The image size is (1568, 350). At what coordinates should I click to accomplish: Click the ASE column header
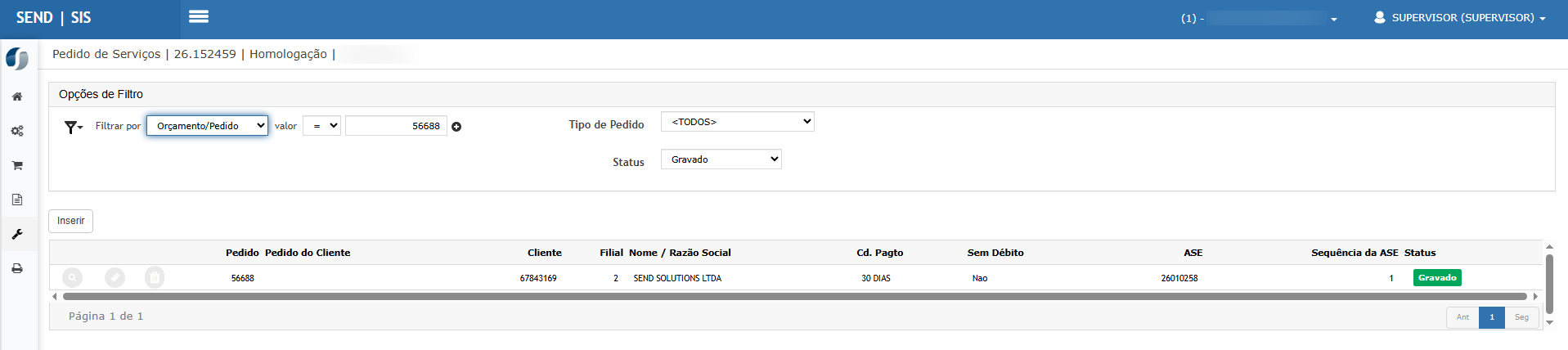(1193, 253)
